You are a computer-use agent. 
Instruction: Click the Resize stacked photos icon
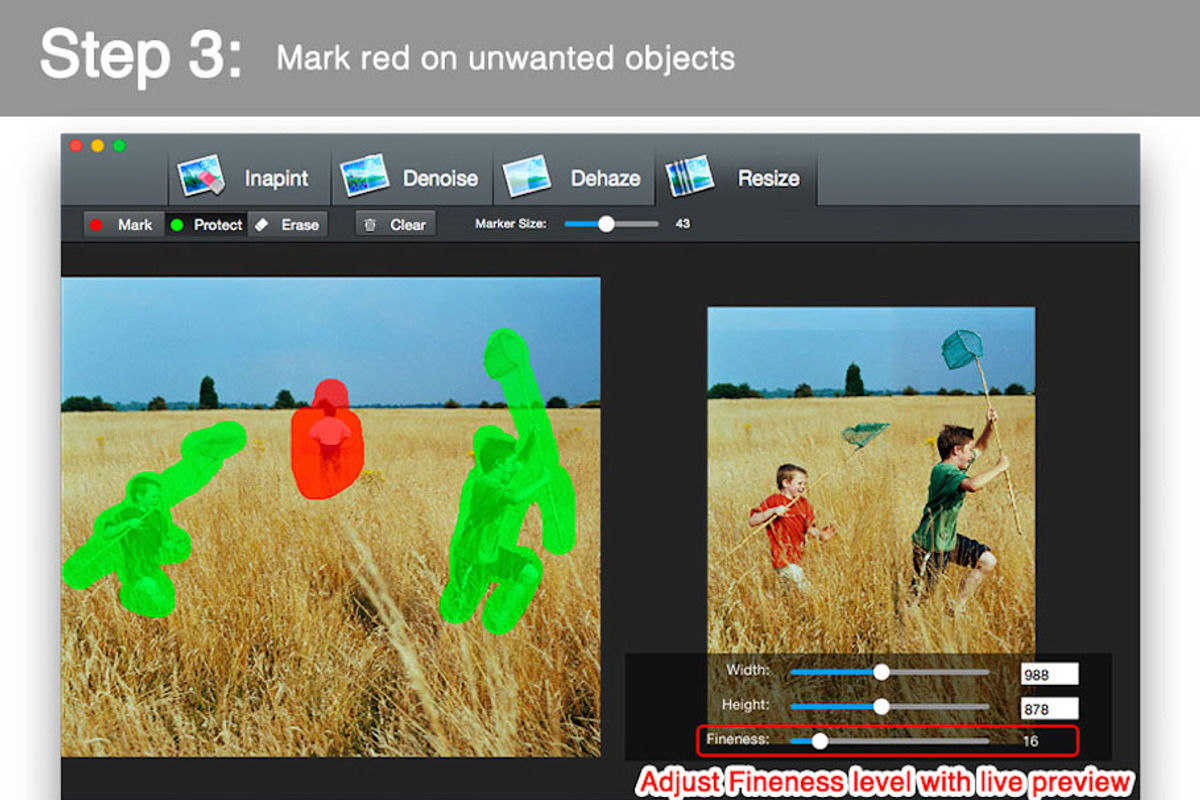pyautogui.click(x=689, y=176)
